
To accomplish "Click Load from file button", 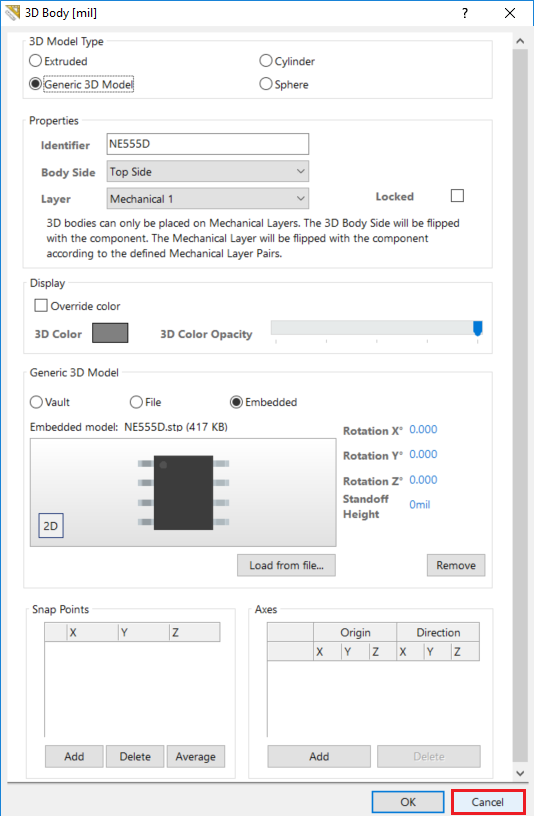I will (286, 565).
